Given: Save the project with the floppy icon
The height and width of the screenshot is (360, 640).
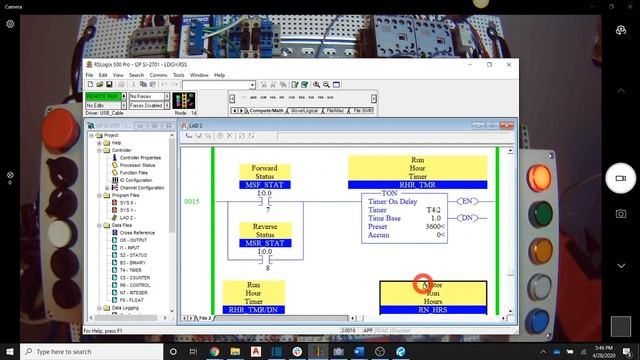Looking at the screenshot, I should click(109, 84).
